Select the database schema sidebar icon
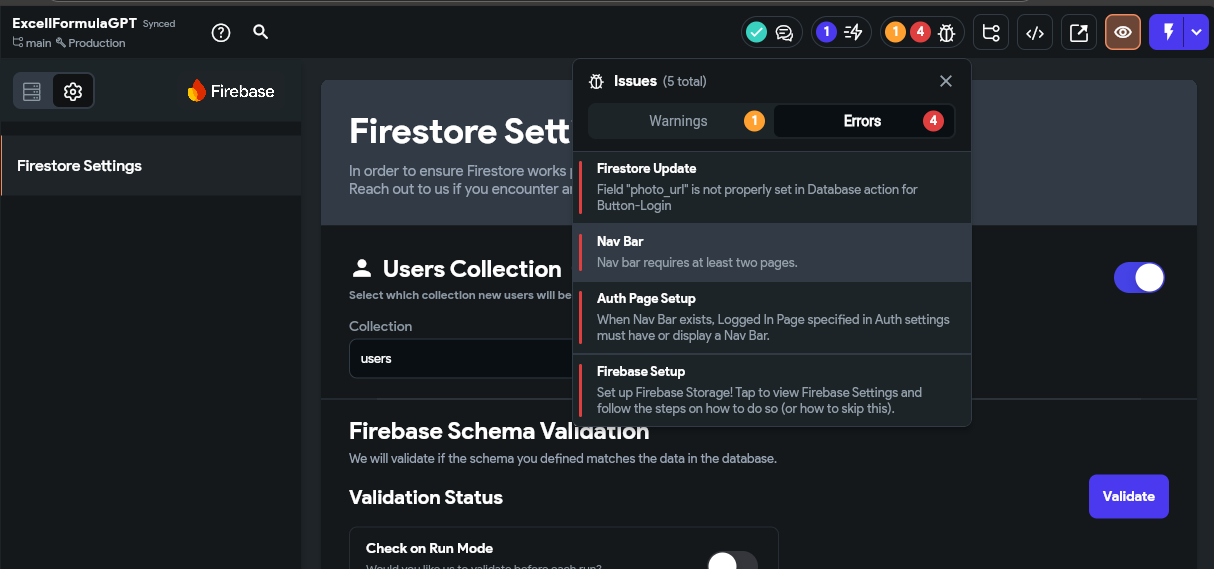The height and width of the screenshot is (569, 1214). point(32,92)
